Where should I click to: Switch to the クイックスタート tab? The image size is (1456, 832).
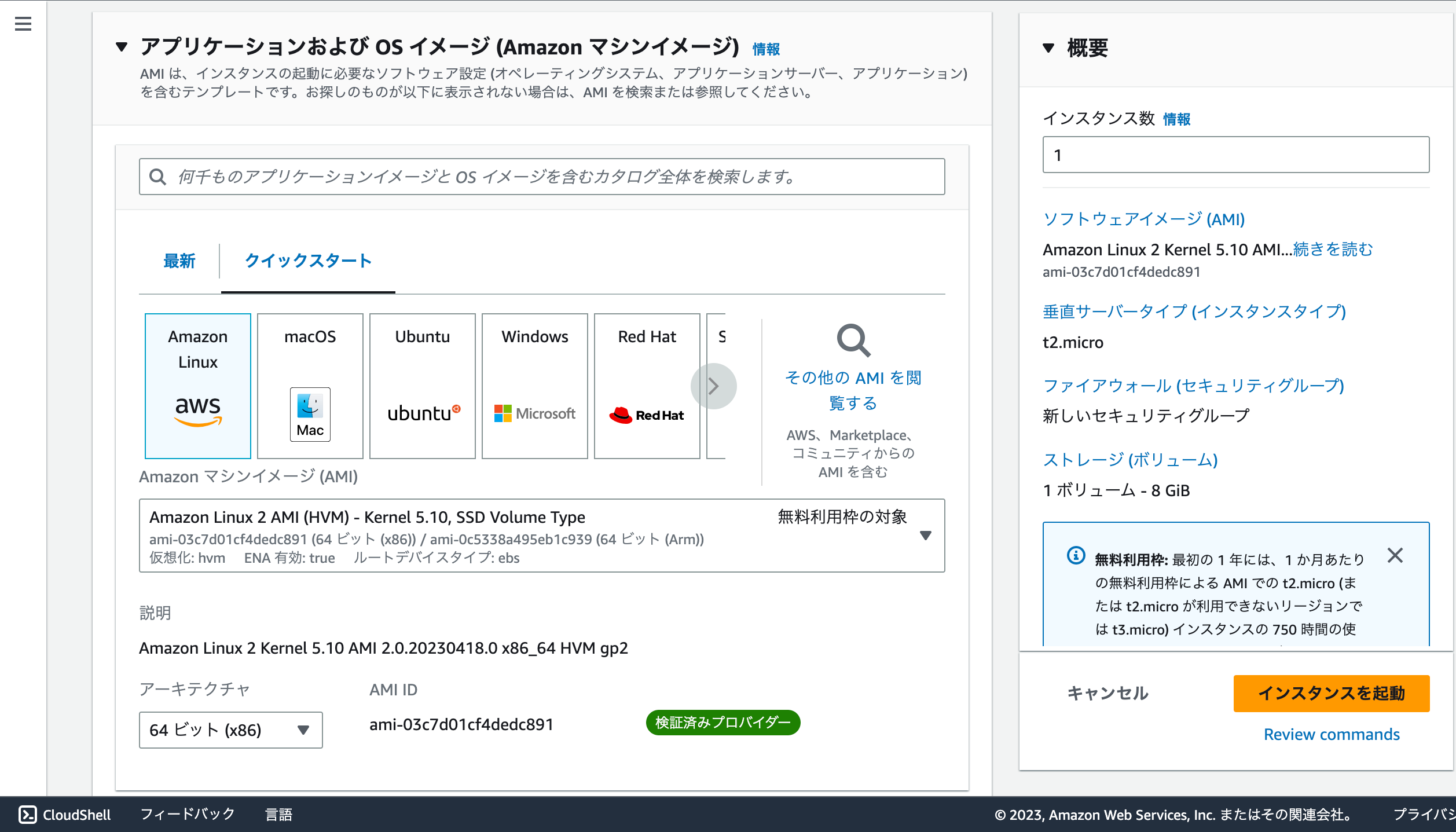[308, 261]
